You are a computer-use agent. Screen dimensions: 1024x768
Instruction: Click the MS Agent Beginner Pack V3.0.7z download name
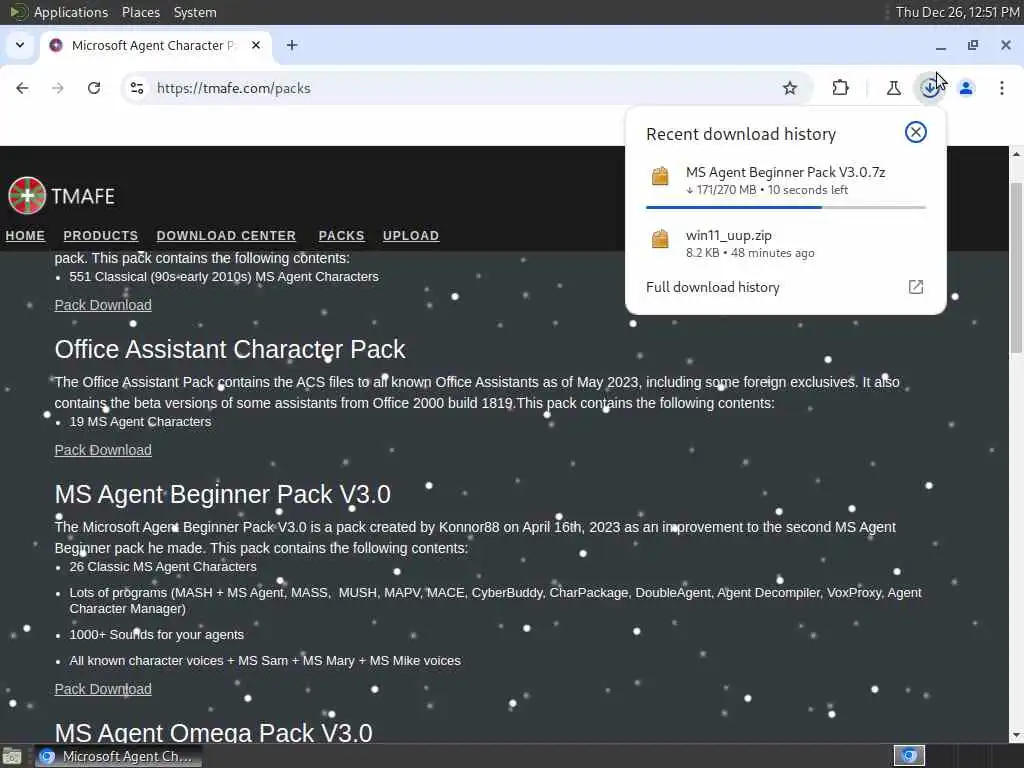click(785, 172)
